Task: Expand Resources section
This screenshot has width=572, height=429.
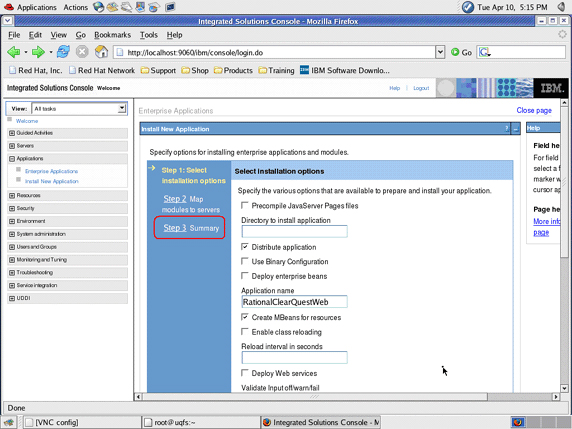Action: coord(12,196)
